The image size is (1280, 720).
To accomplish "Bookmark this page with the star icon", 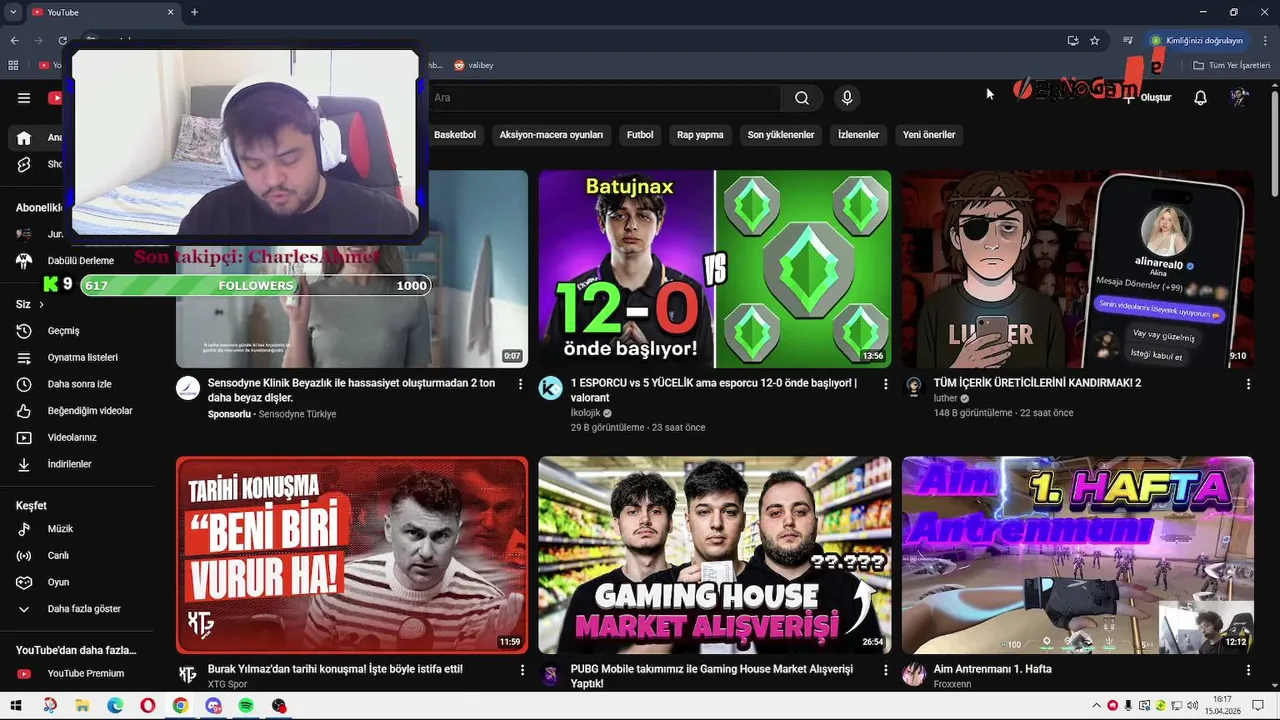I will click(x=1095, y=41).
